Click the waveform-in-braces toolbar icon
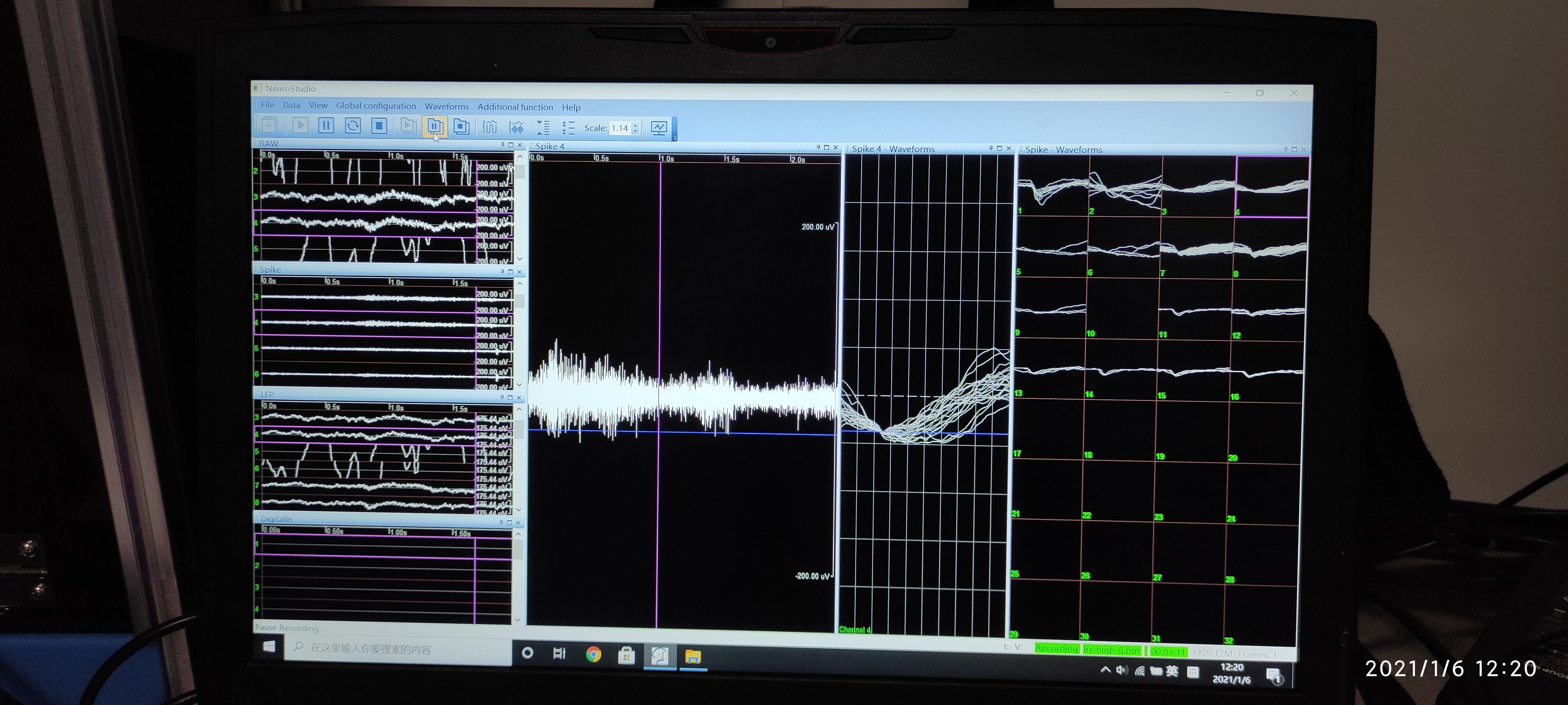 tap(490, 127)
